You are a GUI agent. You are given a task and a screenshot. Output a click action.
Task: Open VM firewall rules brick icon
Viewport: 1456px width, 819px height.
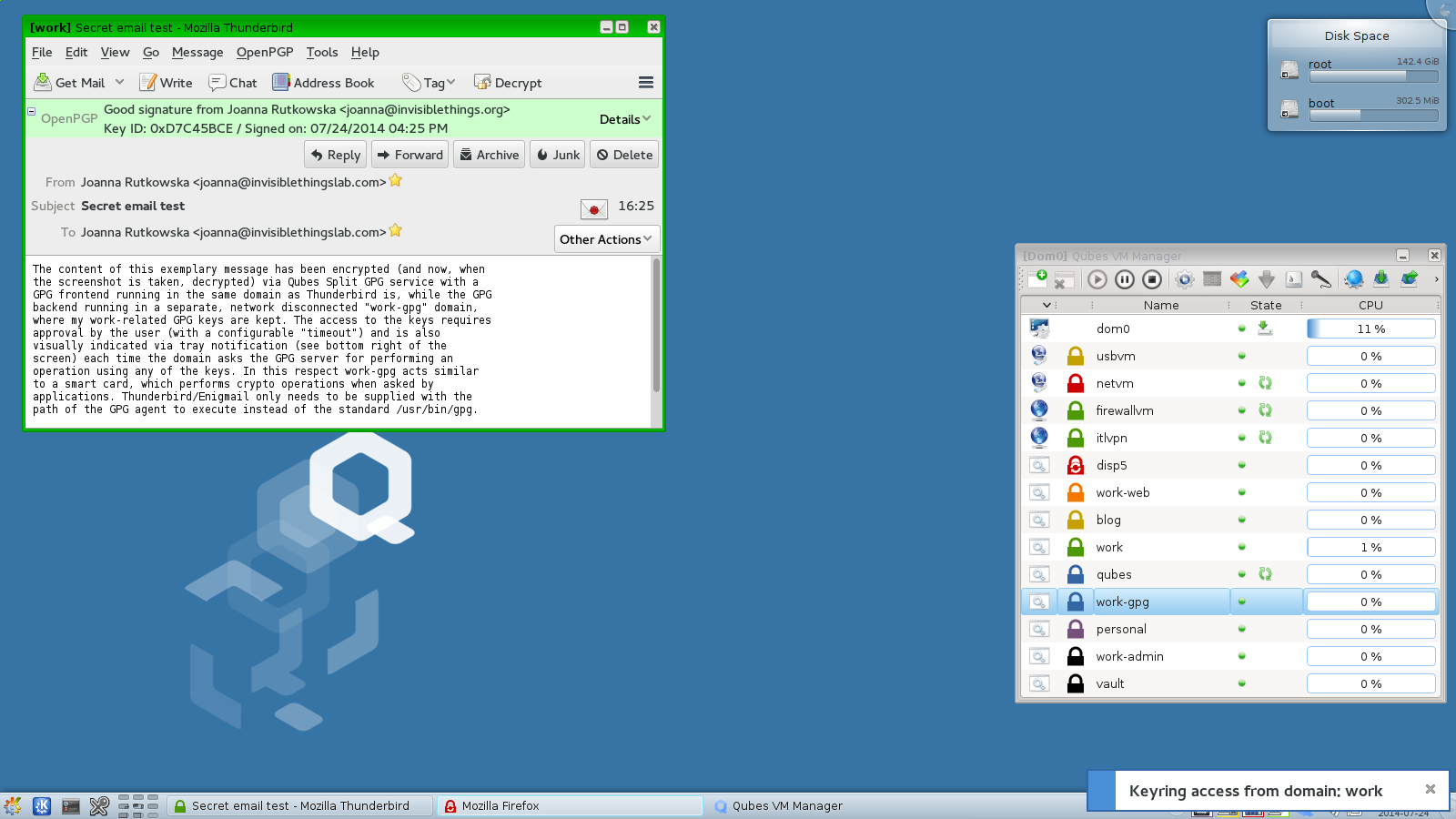(1212, 279)
